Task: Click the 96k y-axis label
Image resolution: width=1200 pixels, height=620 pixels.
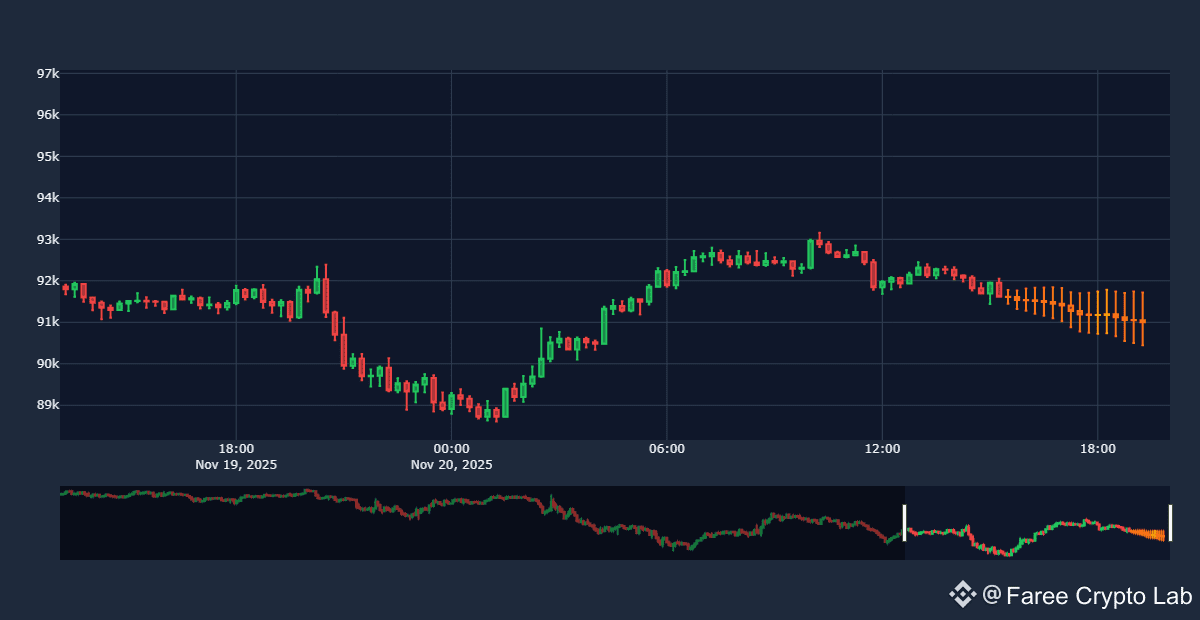Action: (48, 115)
